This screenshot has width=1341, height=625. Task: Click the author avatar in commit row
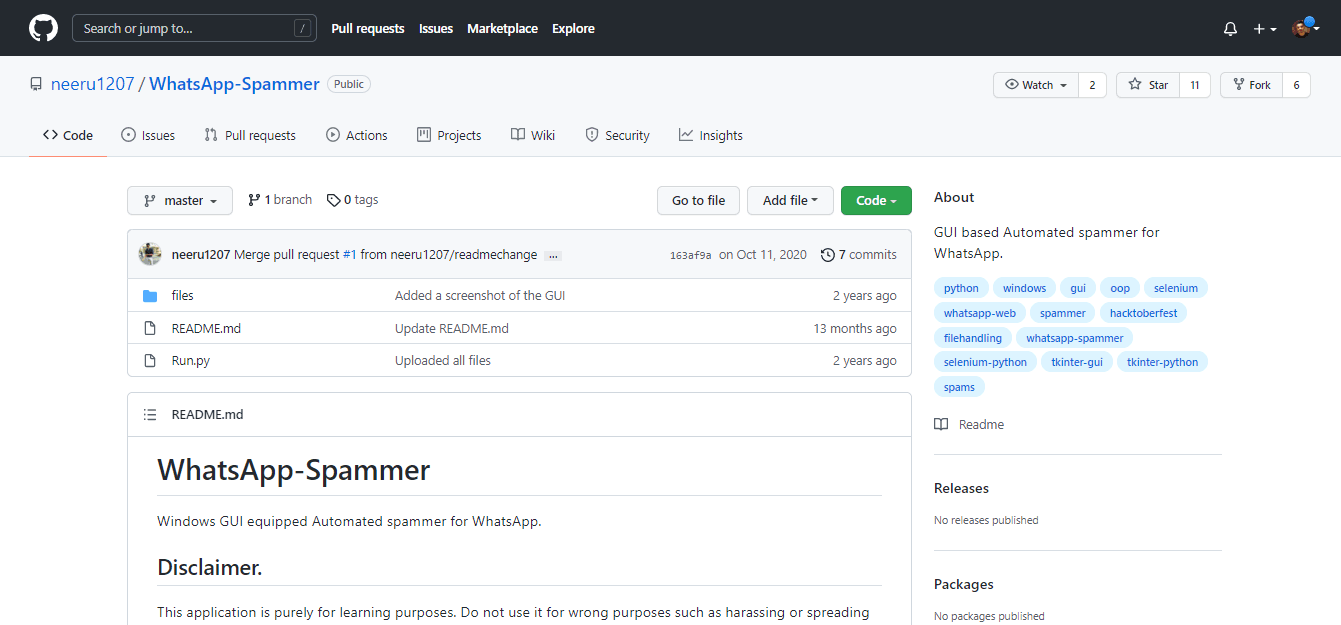pyautogui.click(x=150, y=254)
